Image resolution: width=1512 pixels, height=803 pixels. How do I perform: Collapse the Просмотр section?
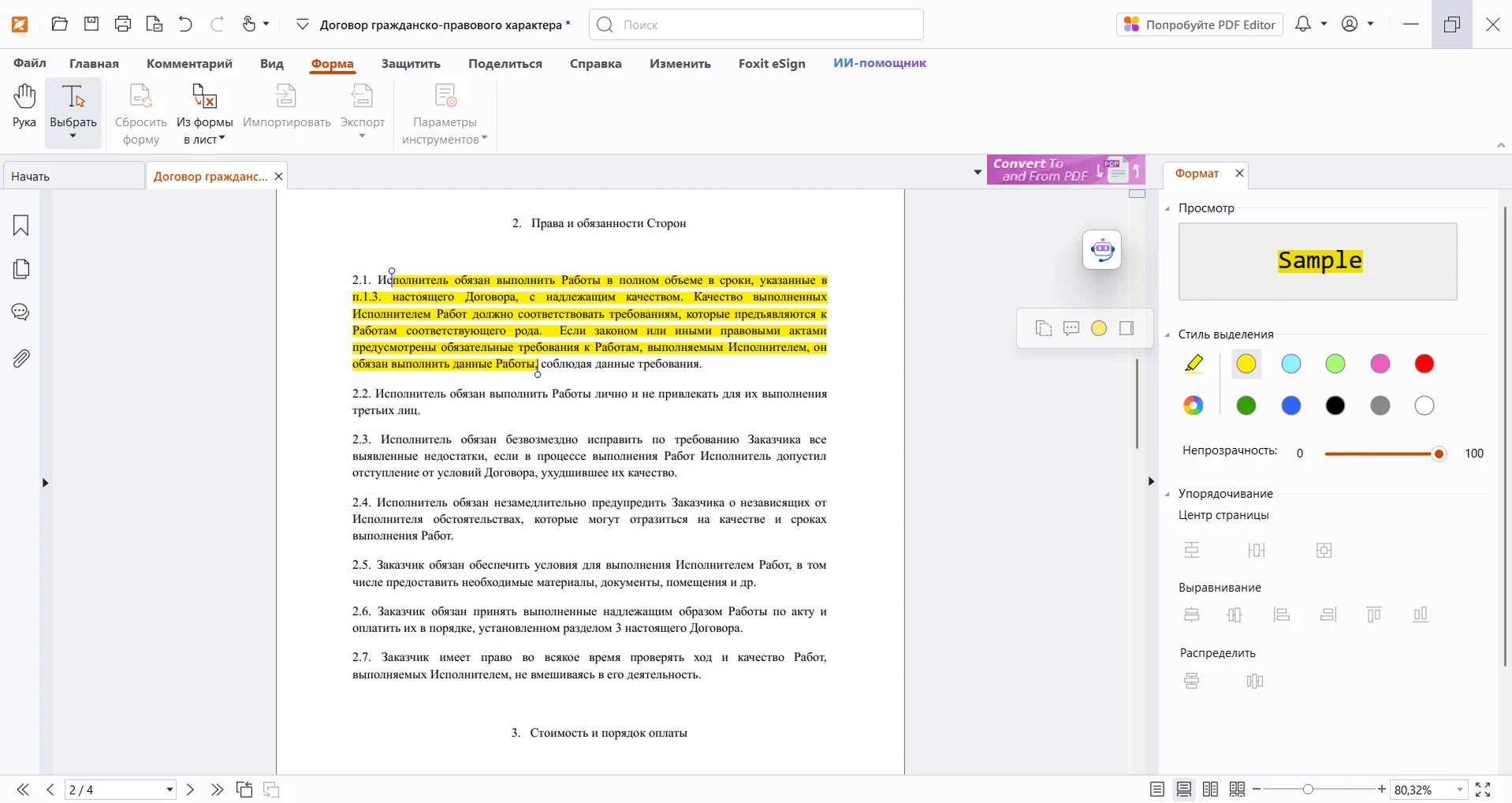1168,209
